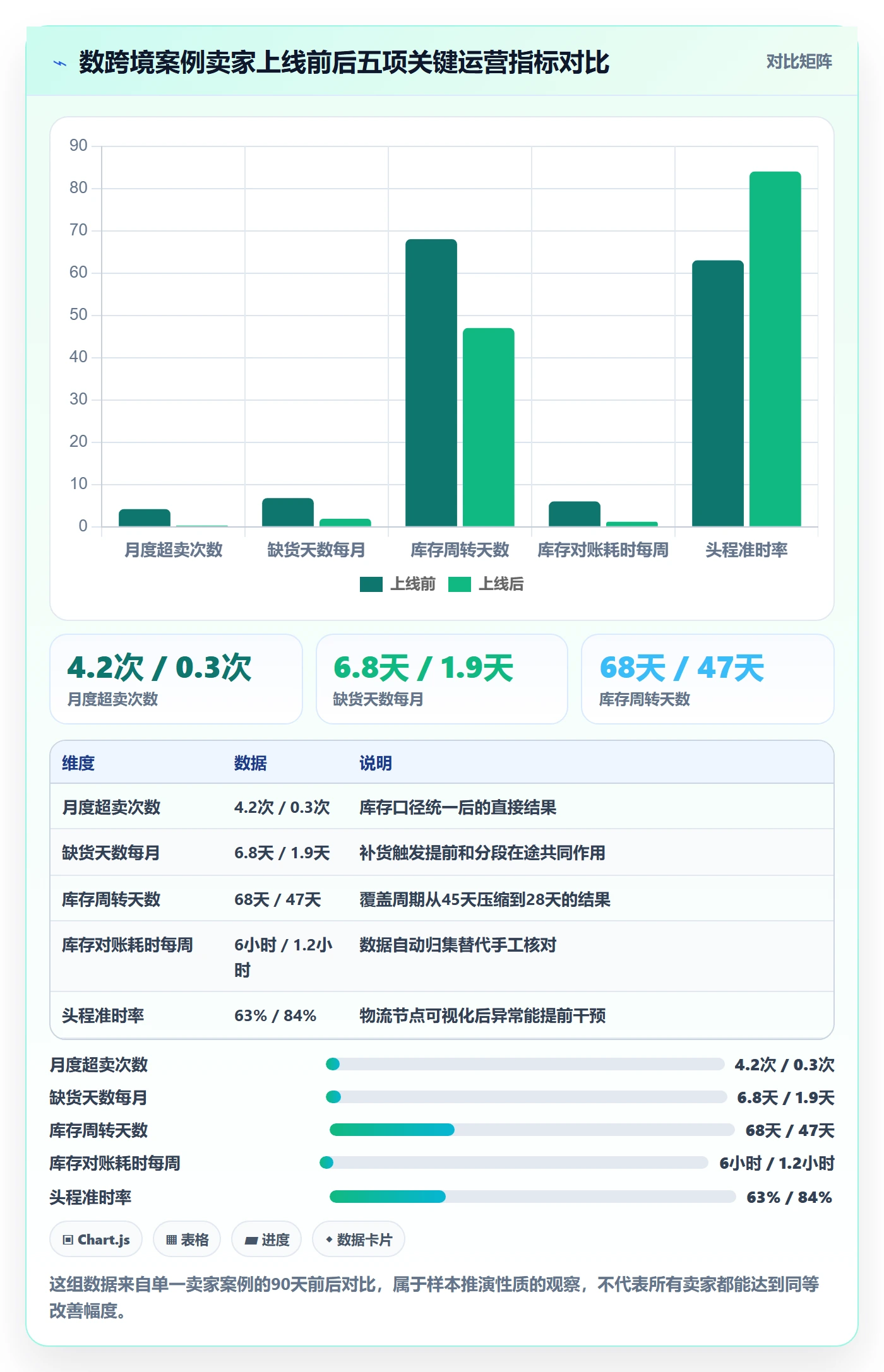Open the 4.2次 / 0.3次 stat card

(x=176, y=679)
